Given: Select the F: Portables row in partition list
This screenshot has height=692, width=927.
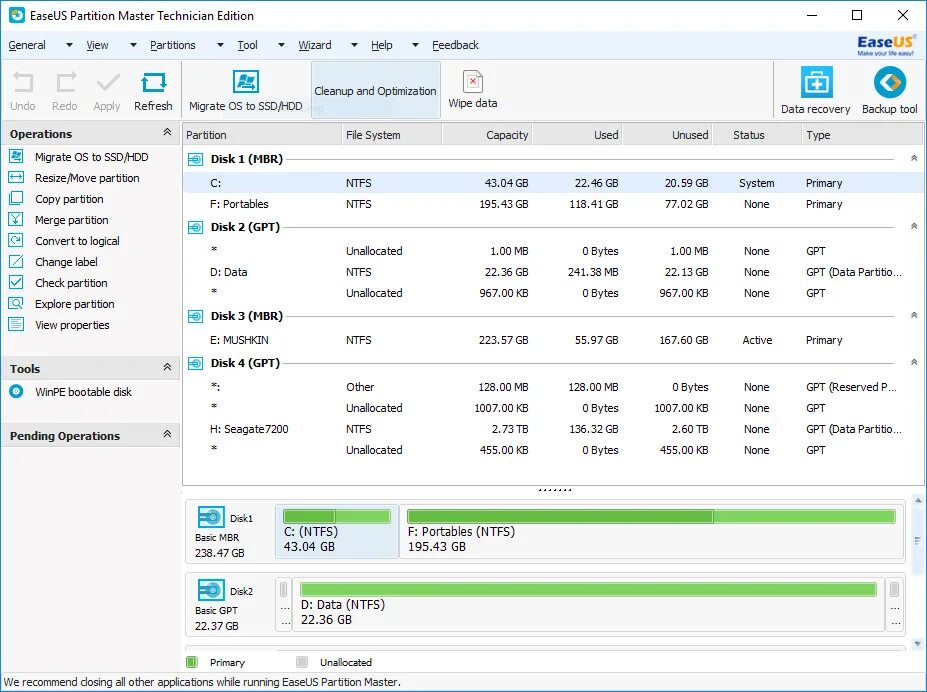Looking at the screenshot, I should [553, 204].
